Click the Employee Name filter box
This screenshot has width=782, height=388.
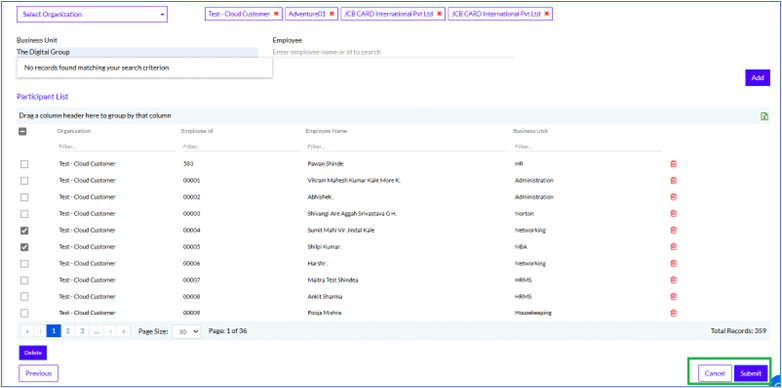[x=406, y=147]
